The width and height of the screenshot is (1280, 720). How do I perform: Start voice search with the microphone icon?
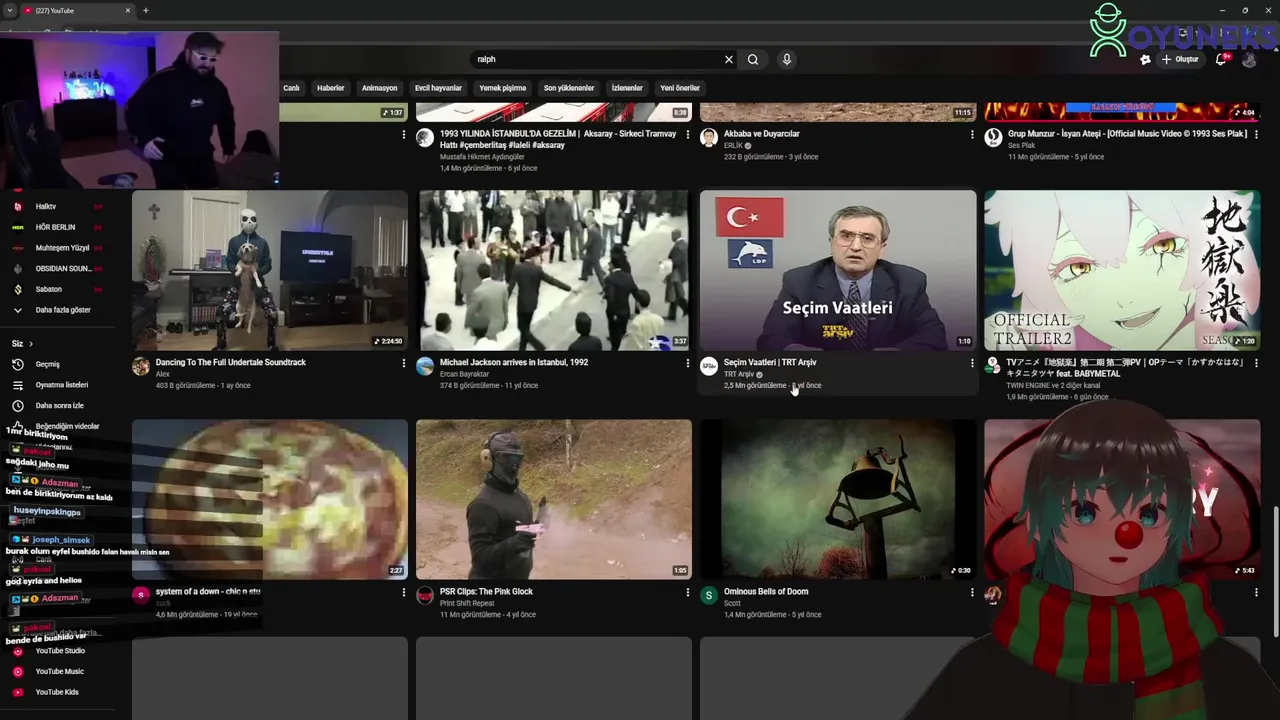[787, 59]
